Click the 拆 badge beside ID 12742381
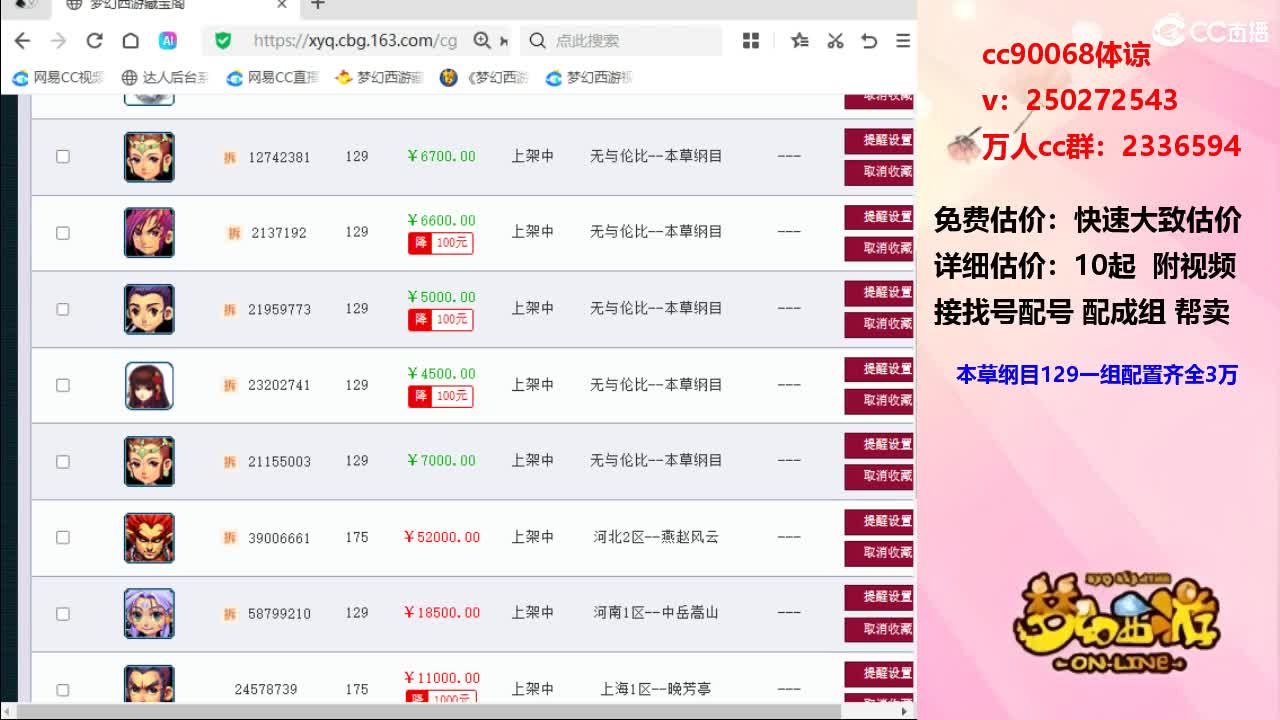This screenshot has width=1280, height=720. pos(230,157)
